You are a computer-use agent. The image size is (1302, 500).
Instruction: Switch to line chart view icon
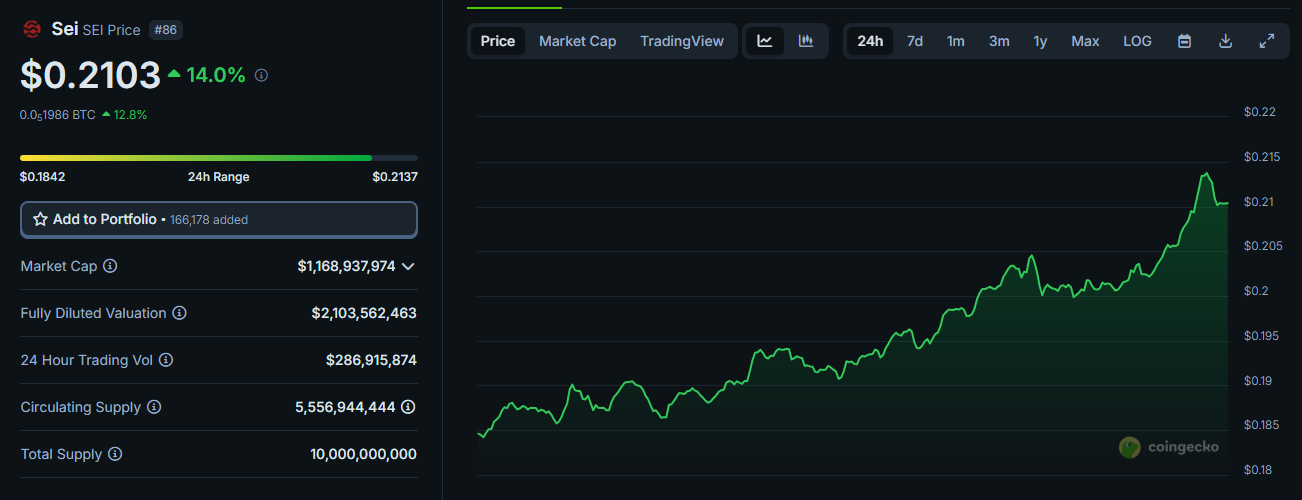tap(765, 41)
